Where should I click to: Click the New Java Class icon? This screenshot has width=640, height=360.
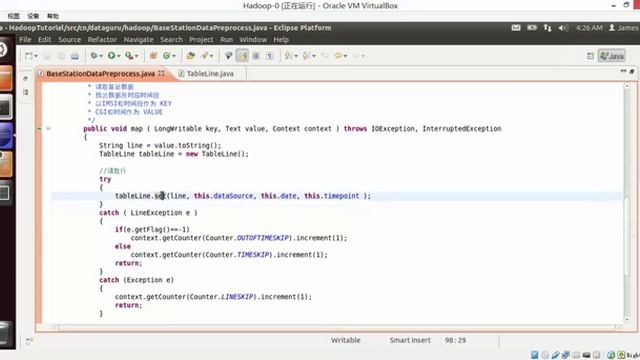[x=167, y=56]
